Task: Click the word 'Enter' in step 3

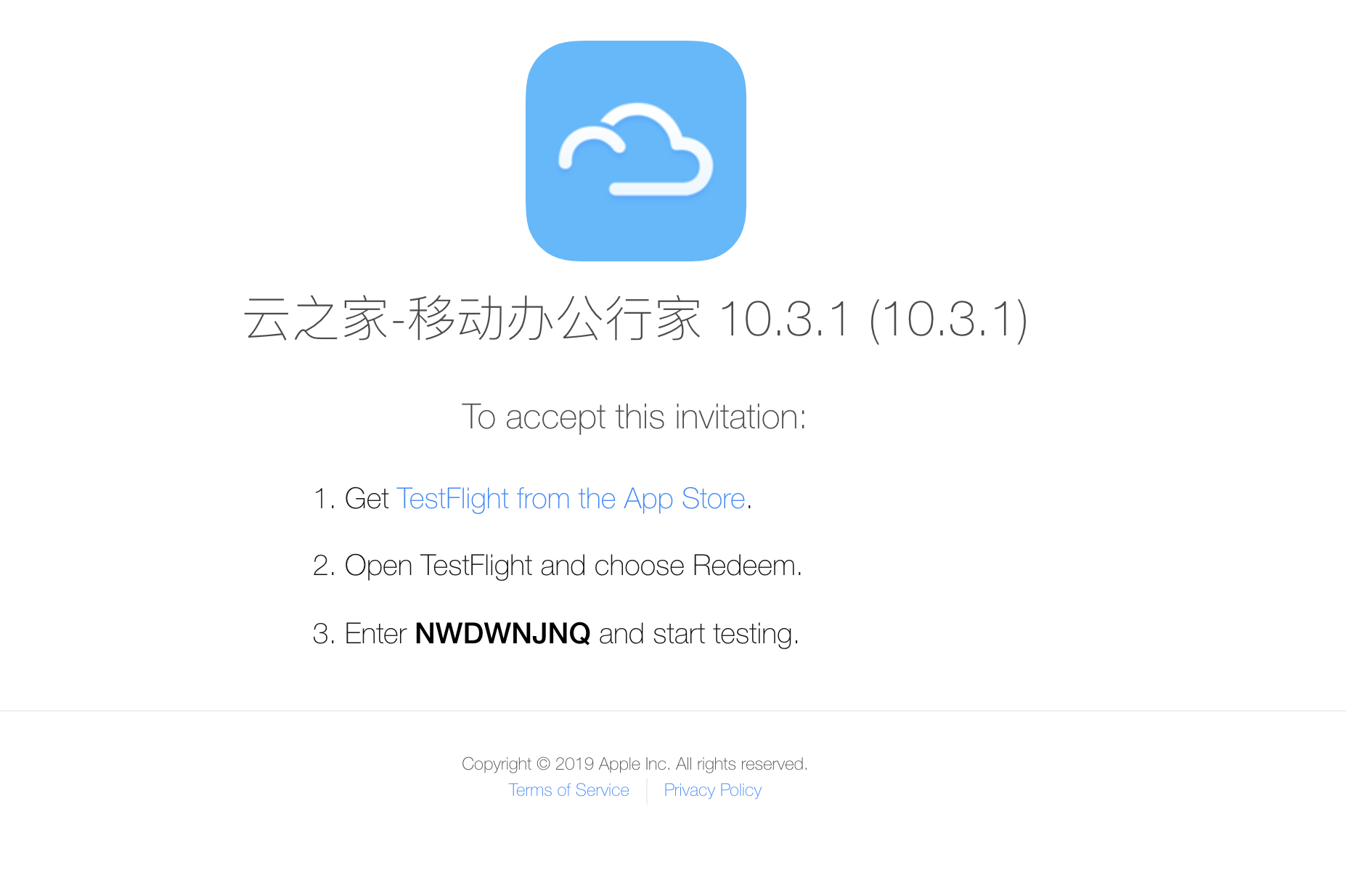Action: [x=375, y=633]
